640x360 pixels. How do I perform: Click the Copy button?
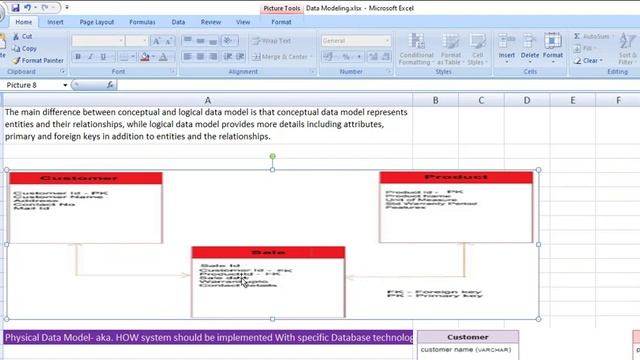pos(24,48)
